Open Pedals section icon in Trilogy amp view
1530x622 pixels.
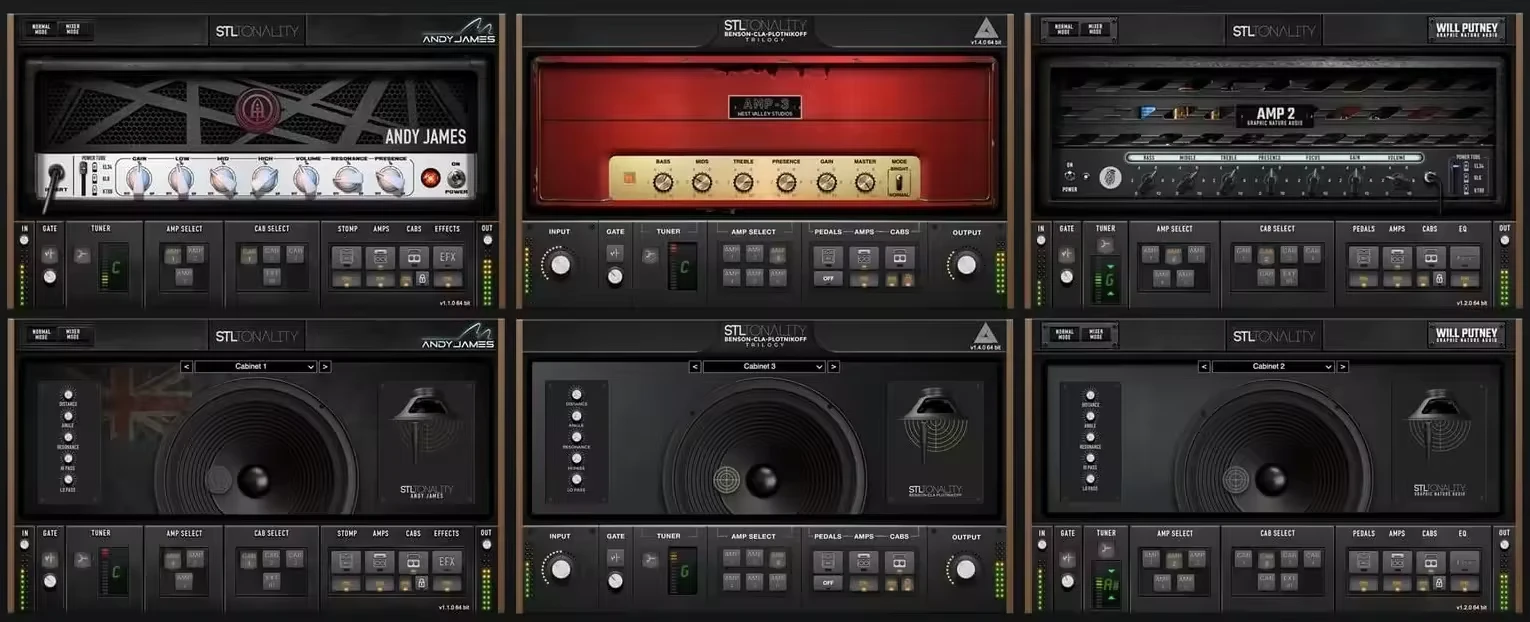point(827,258)
